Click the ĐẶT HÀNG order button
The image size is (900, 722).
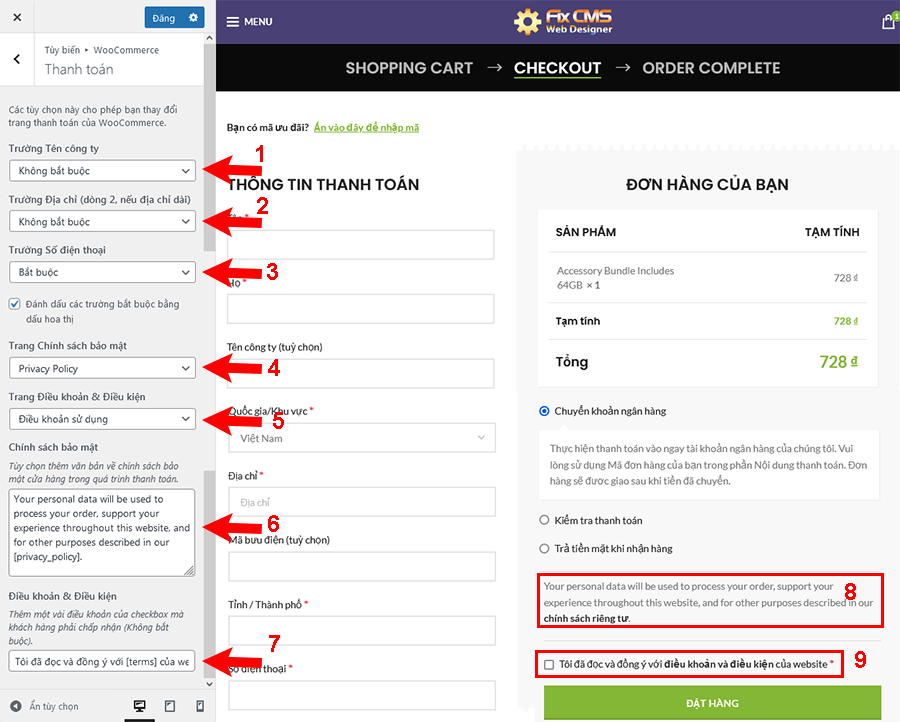[x=712, y=702]
